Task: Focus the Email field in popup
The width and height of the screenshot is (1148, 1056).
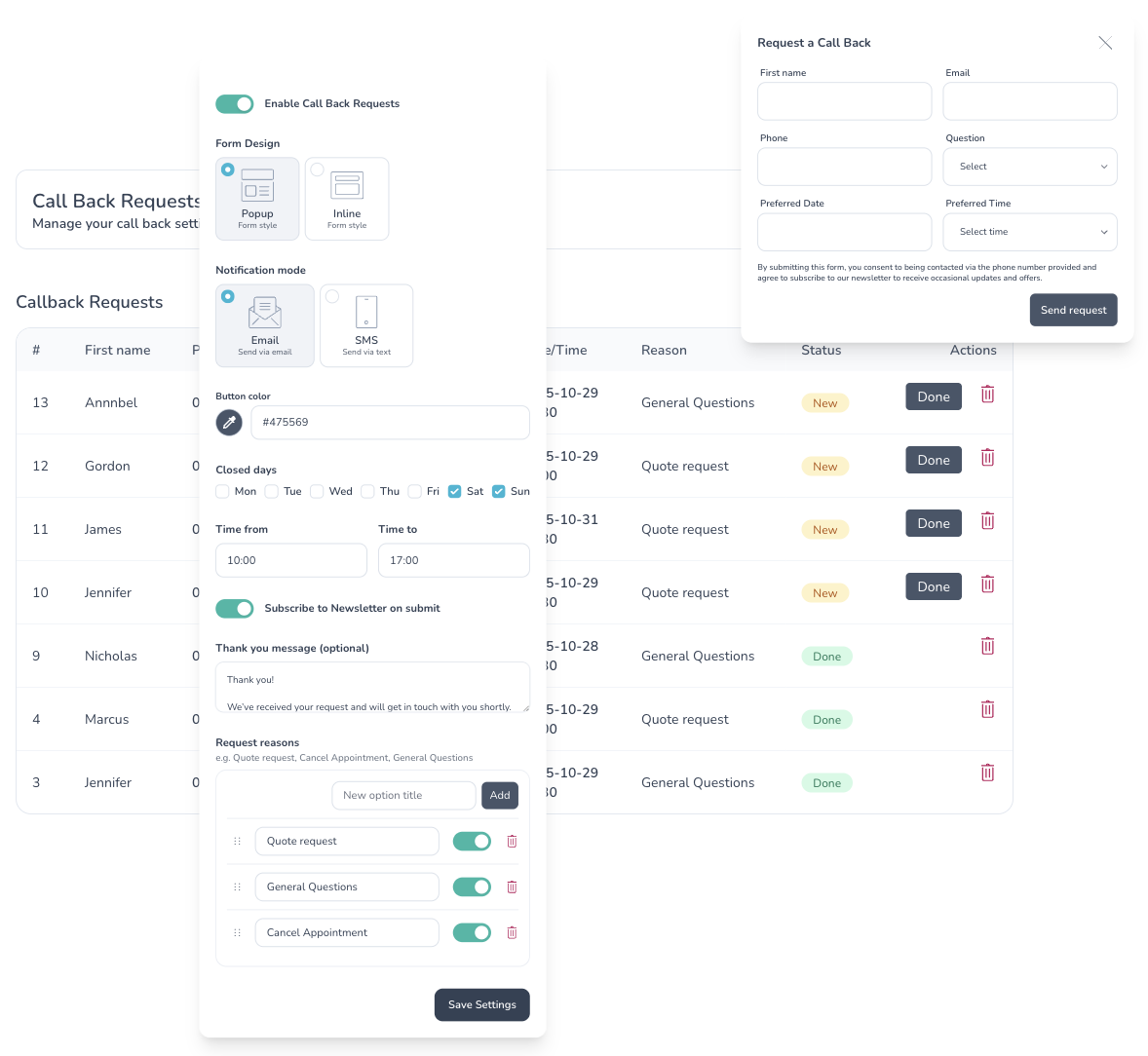Action: [x=1029, y=101]
